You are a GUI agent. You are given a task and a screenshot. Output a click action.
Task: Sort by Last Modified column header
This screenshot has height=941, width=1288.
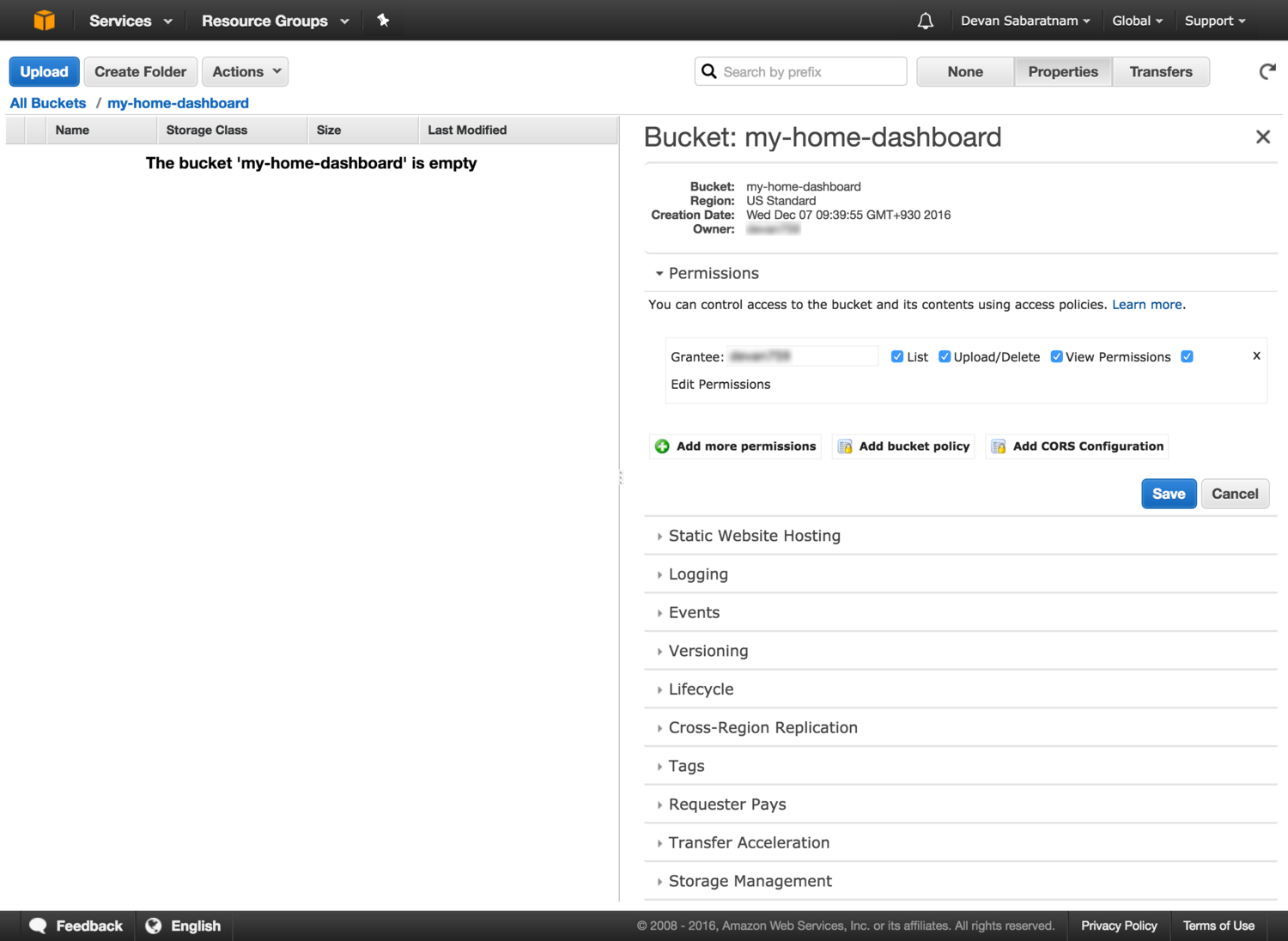point(518,131)
